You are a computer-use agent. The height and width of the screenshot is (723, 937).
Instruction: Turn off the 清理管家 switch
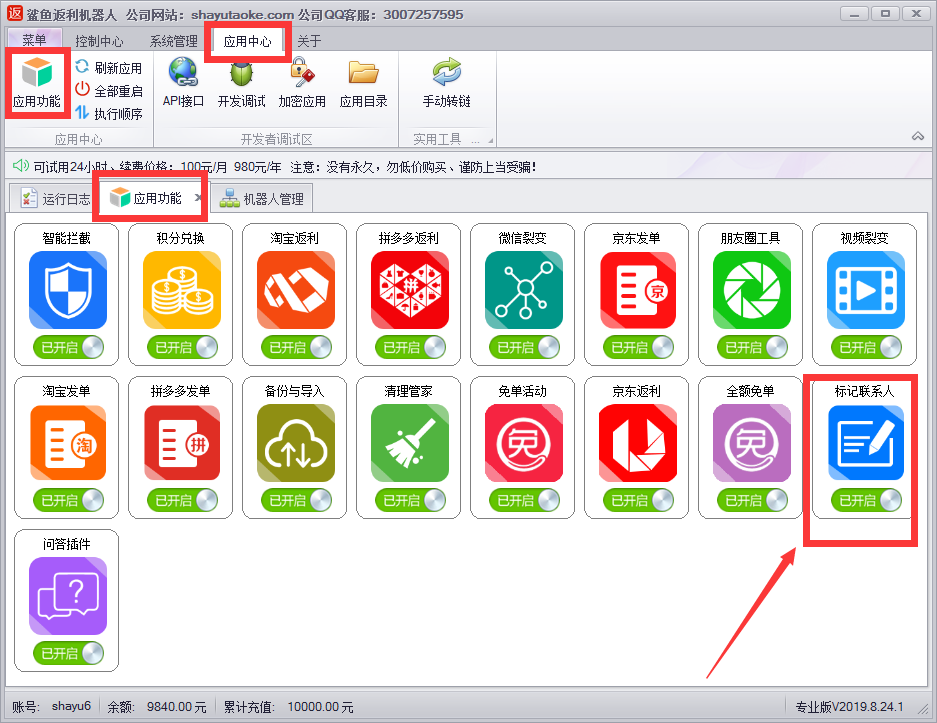[411, 500]
